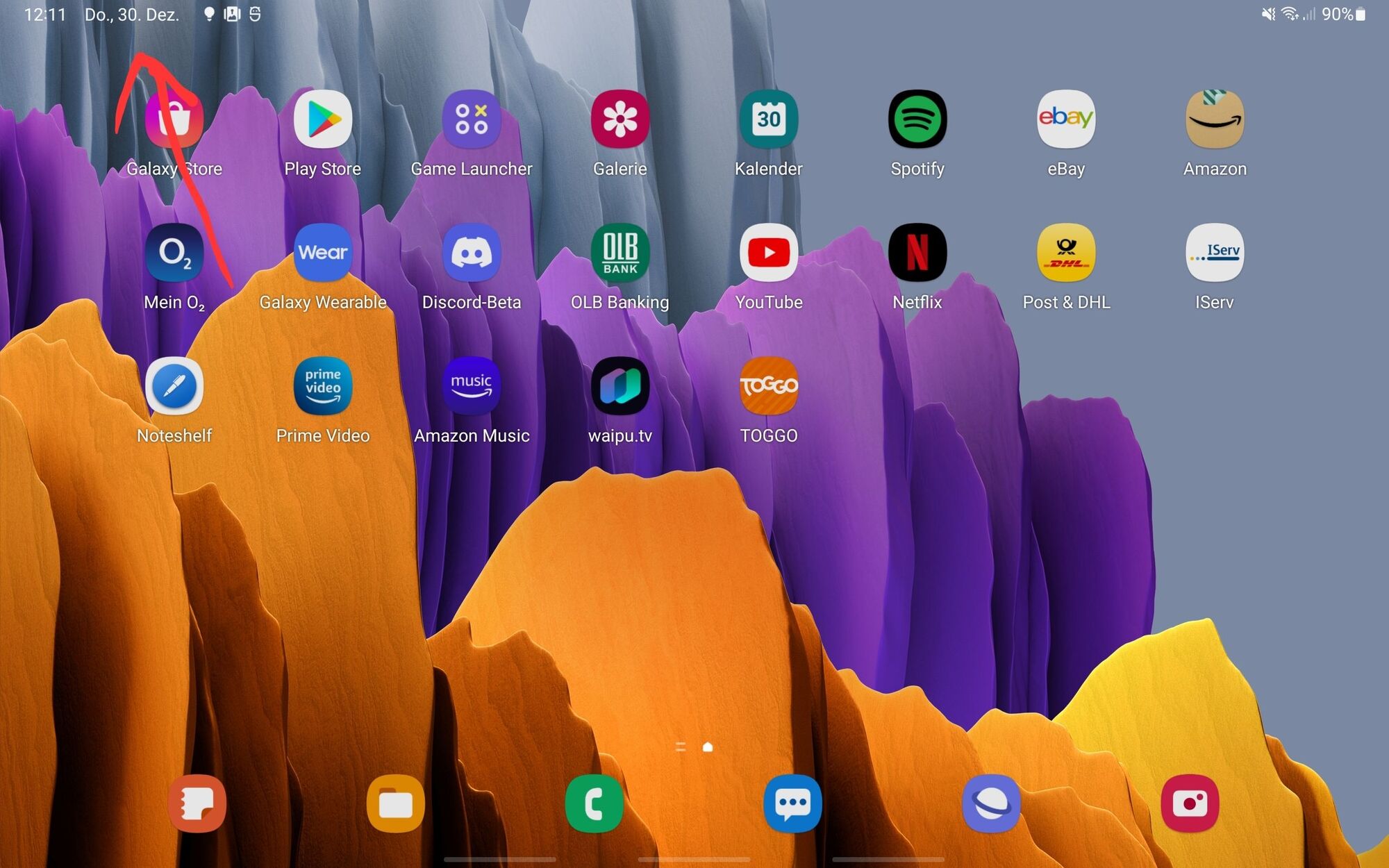This screenshot has height=868, width=1389.
Task: Launch the Play Store app
Action: [x=322, y=119]
